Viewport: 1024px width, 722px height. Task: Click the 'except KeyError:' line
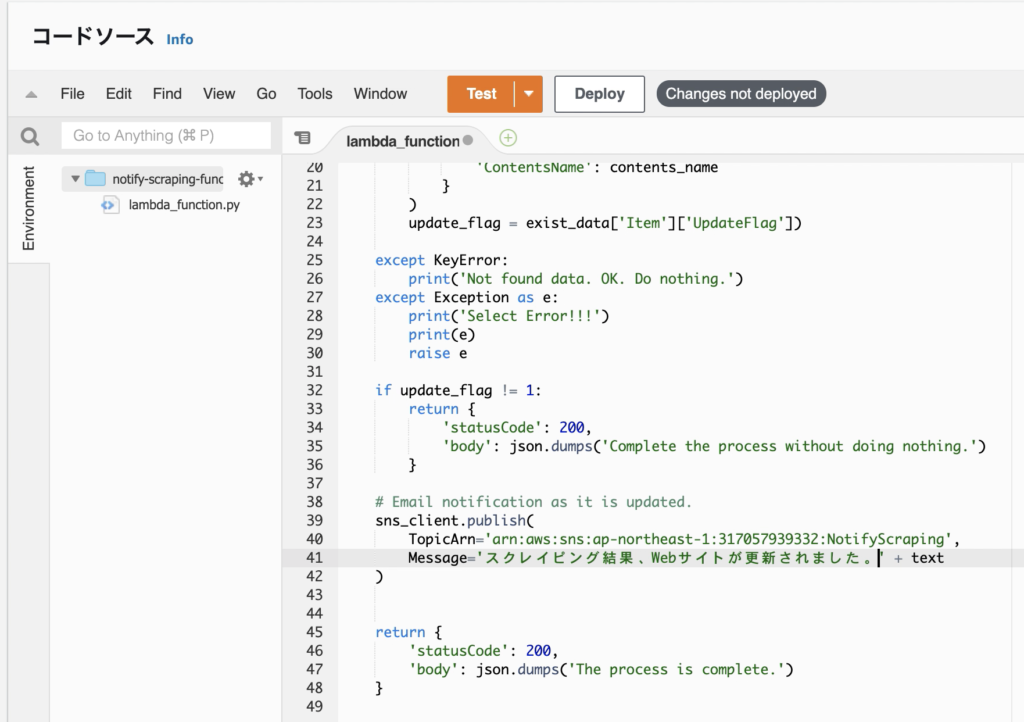(441, 260)
